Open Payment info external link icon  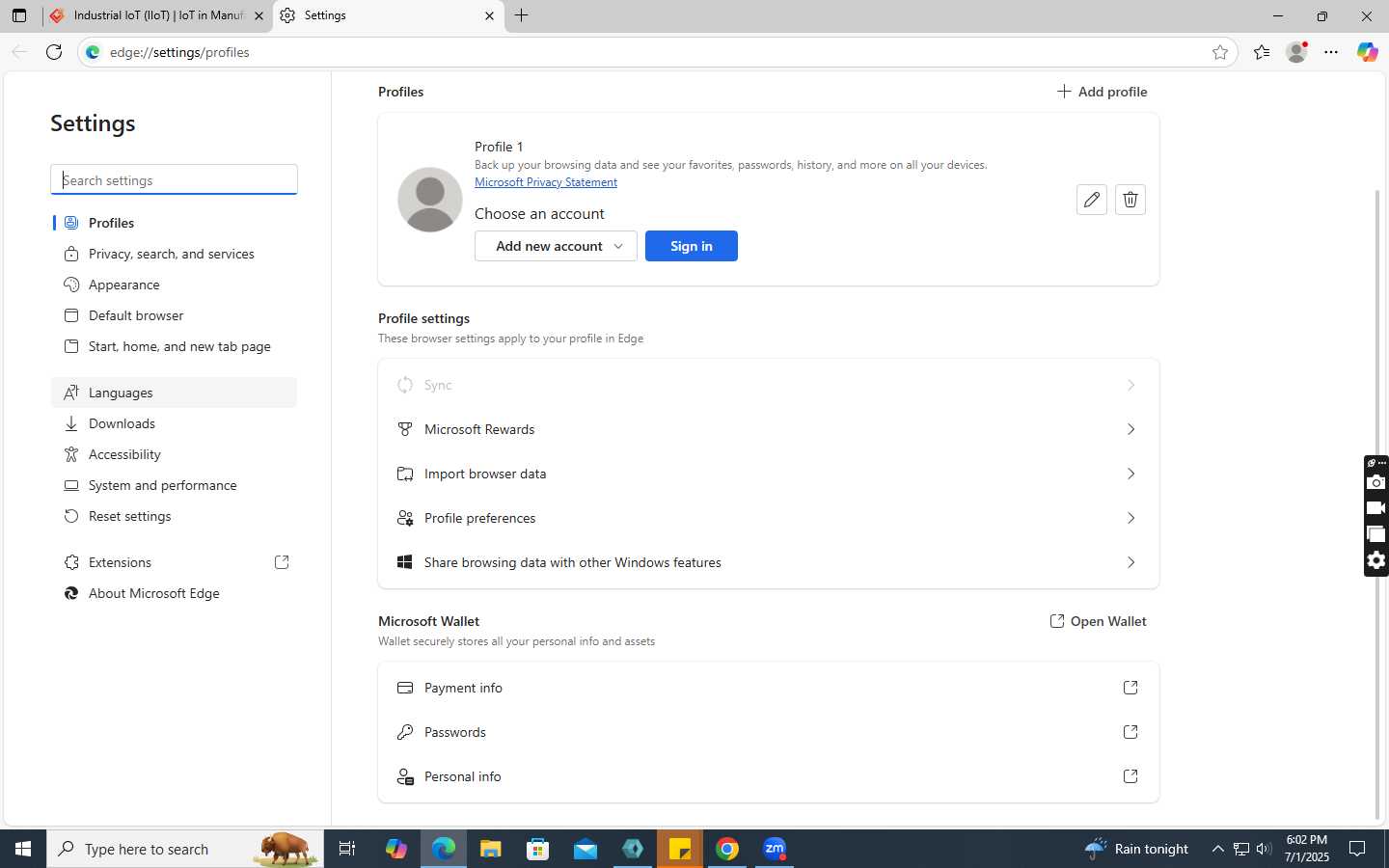click(x=1130, y=688)
